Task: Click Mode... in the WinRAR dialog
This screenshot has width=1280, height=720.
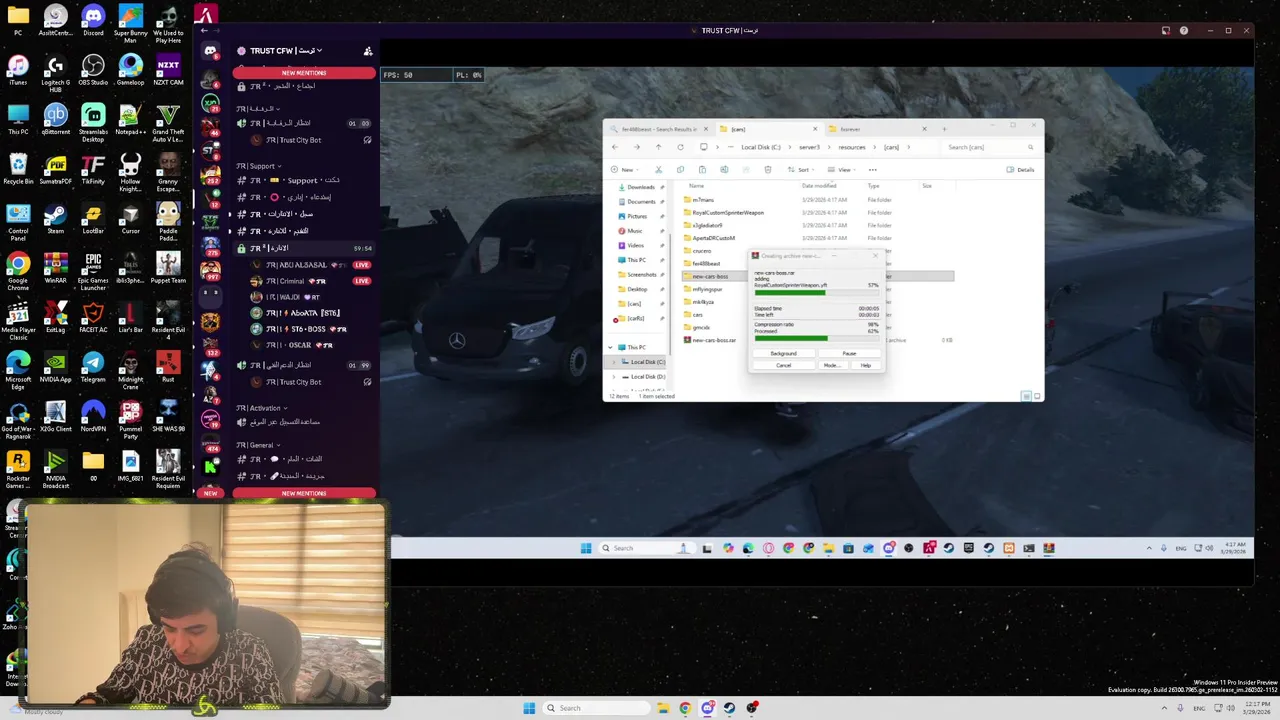Action: [831, 365]
